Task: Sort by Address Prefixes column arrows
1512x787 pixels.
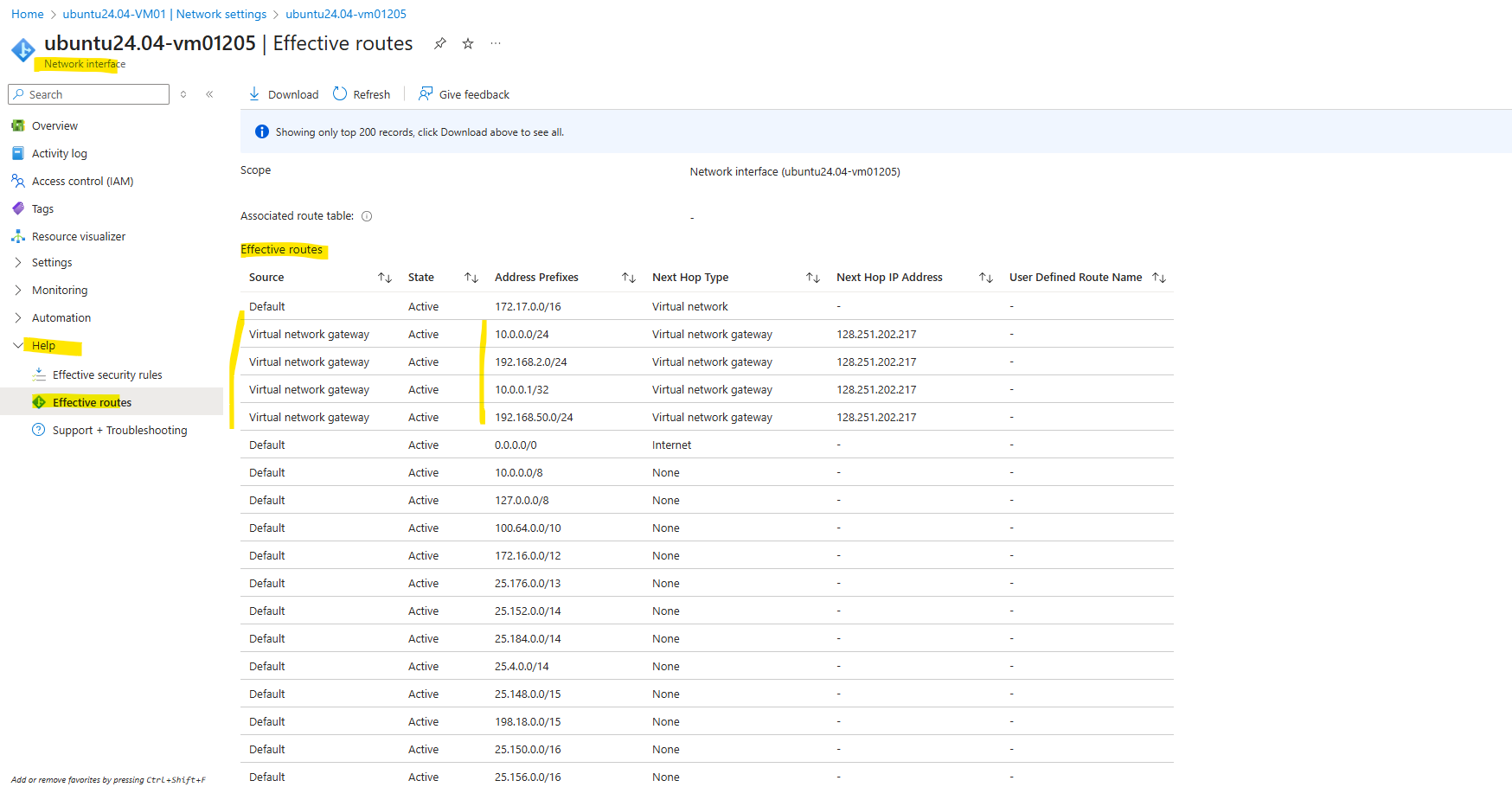Action: pos(629,278)
